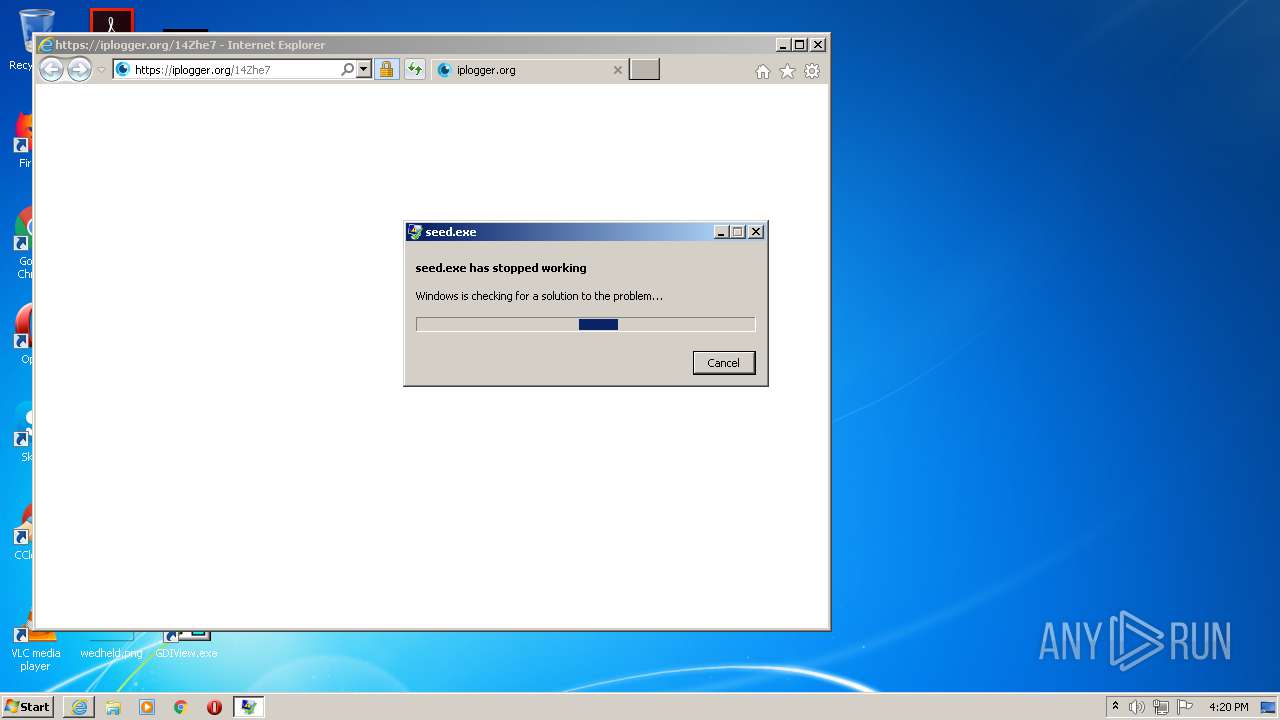Click the 4:20 PM system clock
The width and height of the screenshot is (1280, 720).
pos(1228,707)
